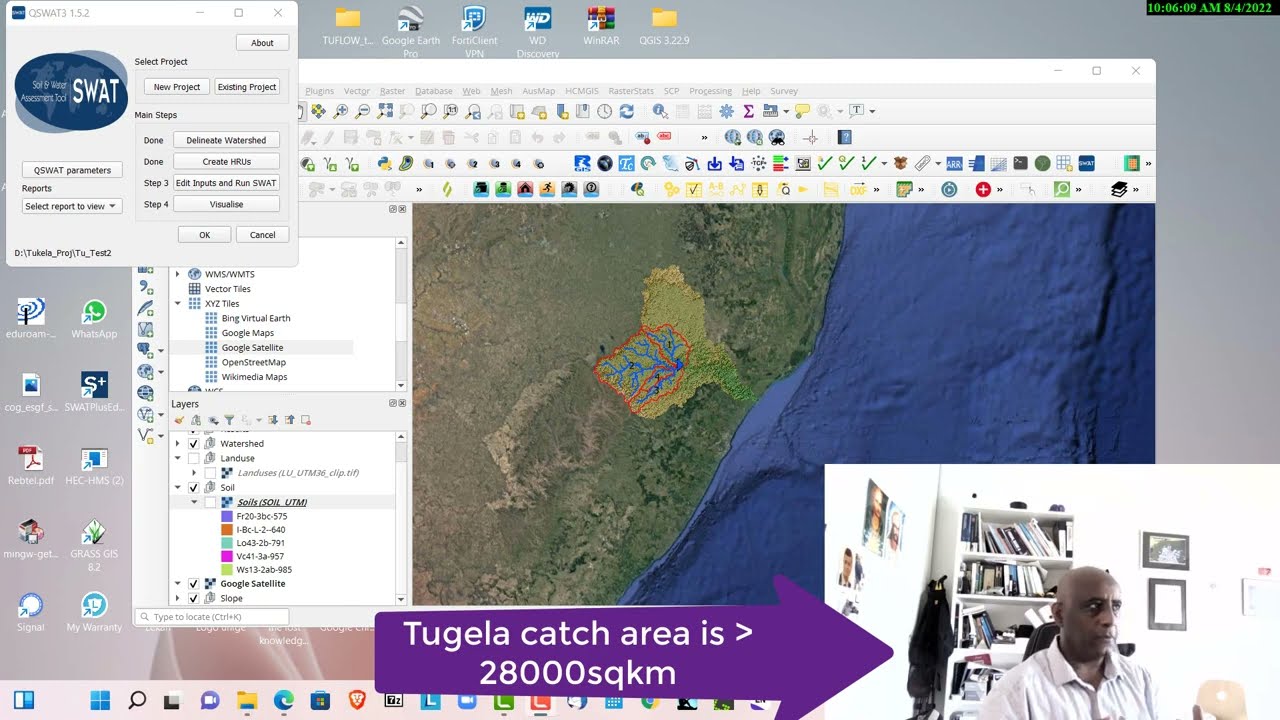Open the HCMGIS menu

582,91
